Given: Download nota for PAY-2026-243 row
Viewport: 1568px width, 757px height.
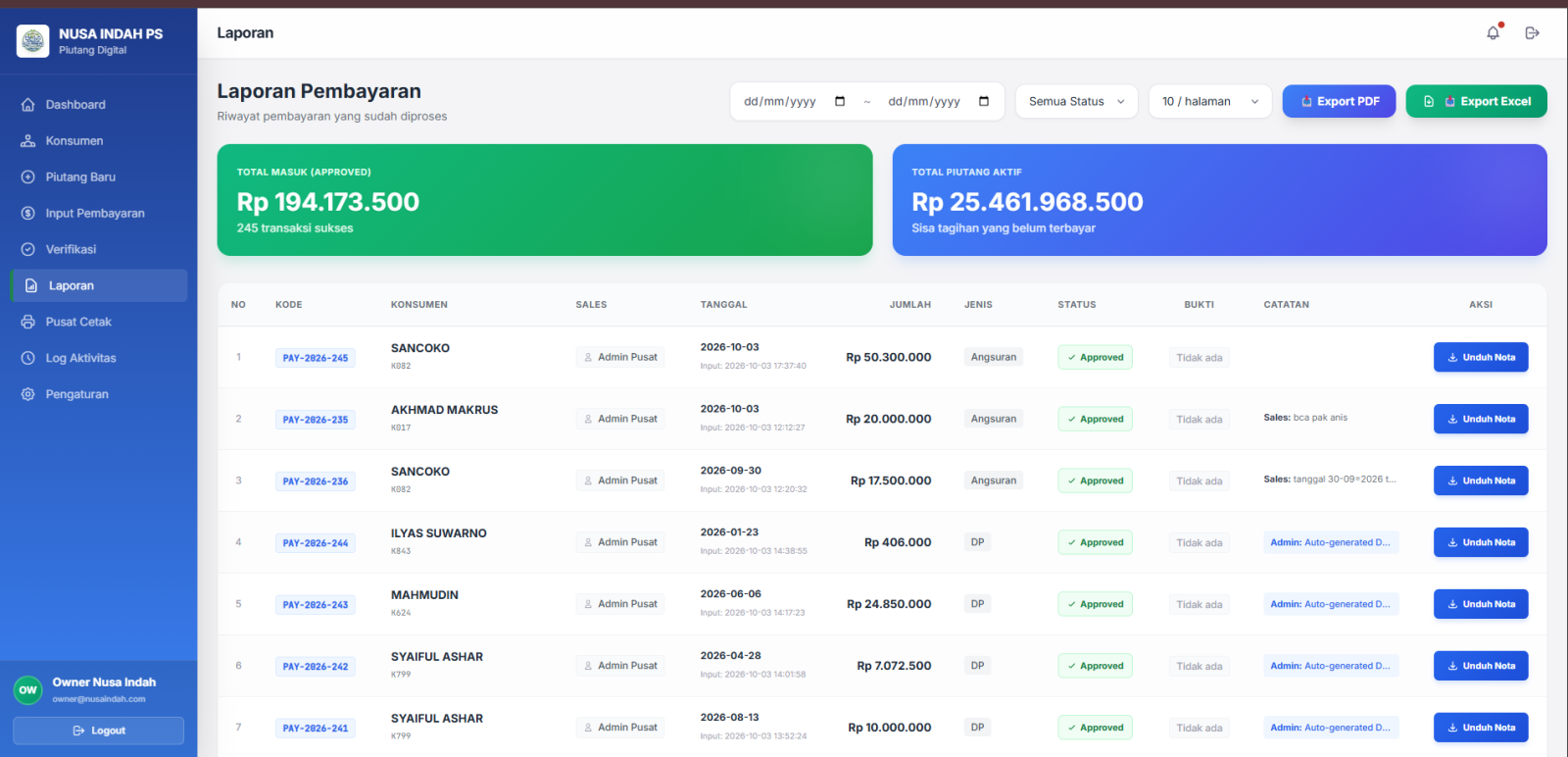Looking at the screenshot, I should tap(1481, 604).
